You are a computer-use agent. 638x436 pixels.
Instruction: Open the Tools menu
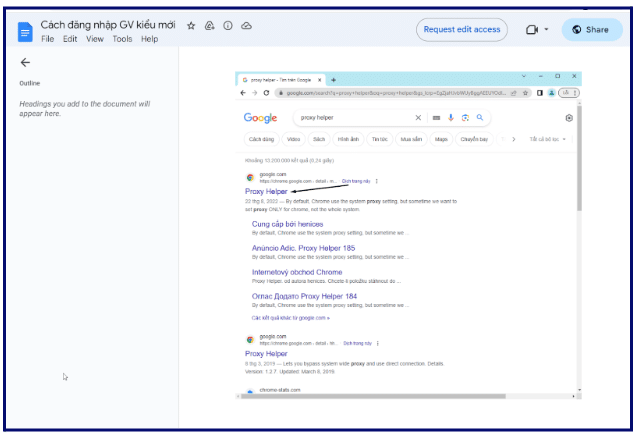[122, 39]
